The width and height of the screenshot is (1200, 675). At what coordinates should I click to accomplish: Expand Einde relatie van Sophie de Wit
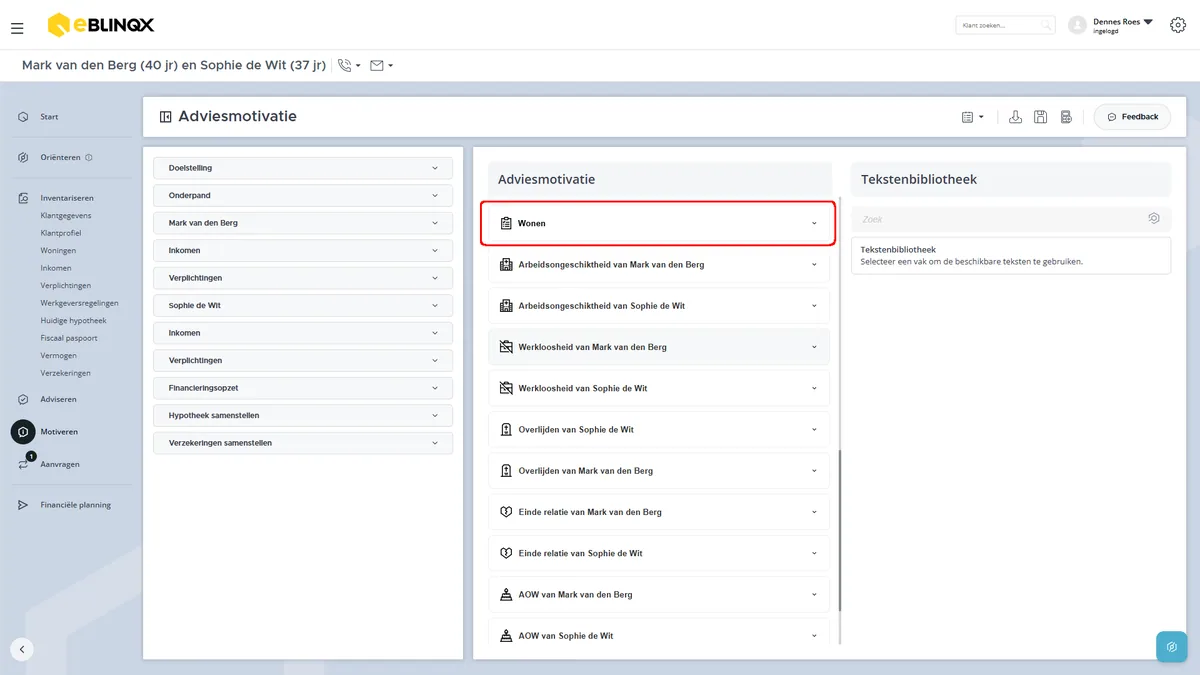tap(659, 553)
